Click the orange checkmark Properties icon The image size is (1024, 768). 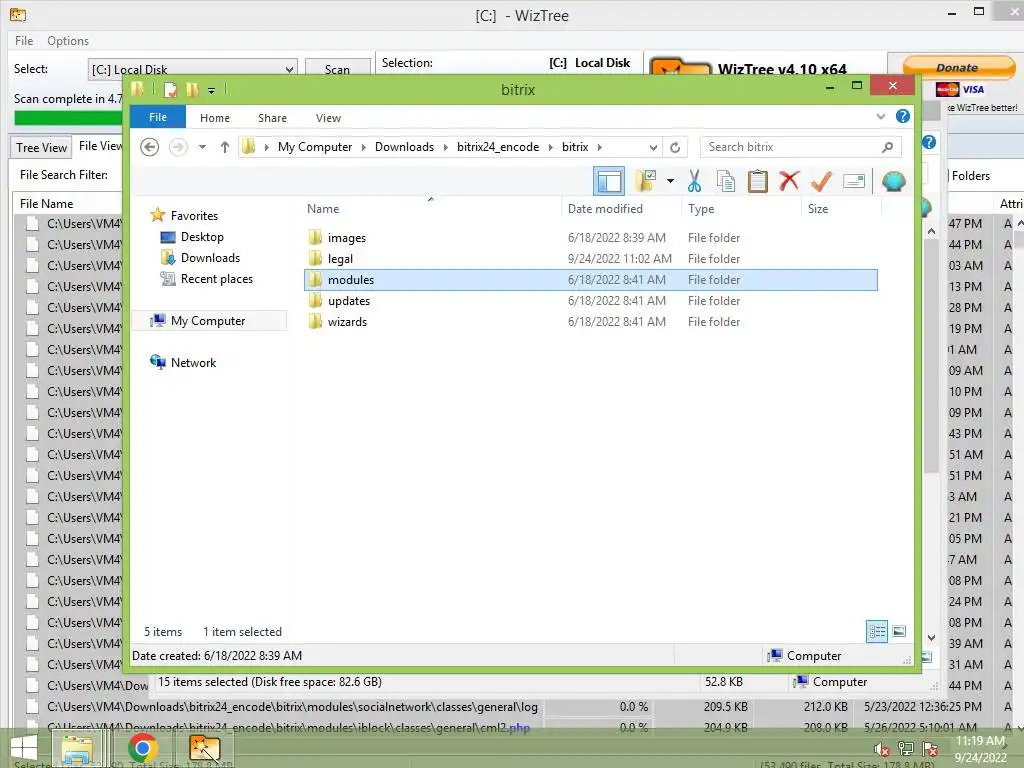pos(821,181)
